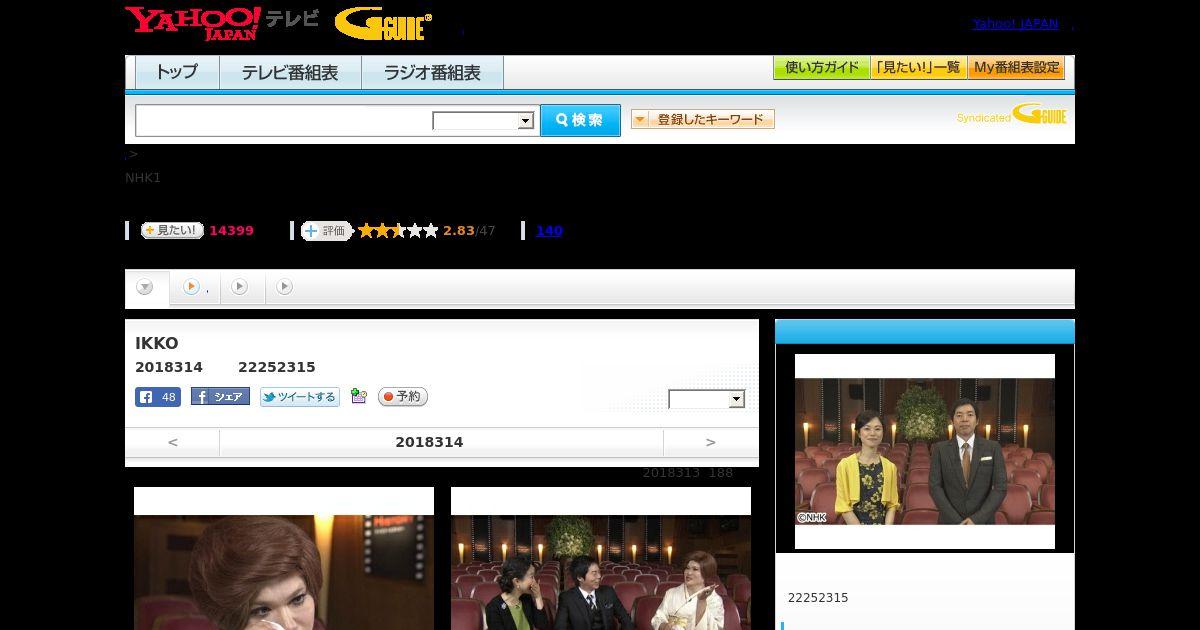Click the 評価 plus button

[x=326, y=231]
